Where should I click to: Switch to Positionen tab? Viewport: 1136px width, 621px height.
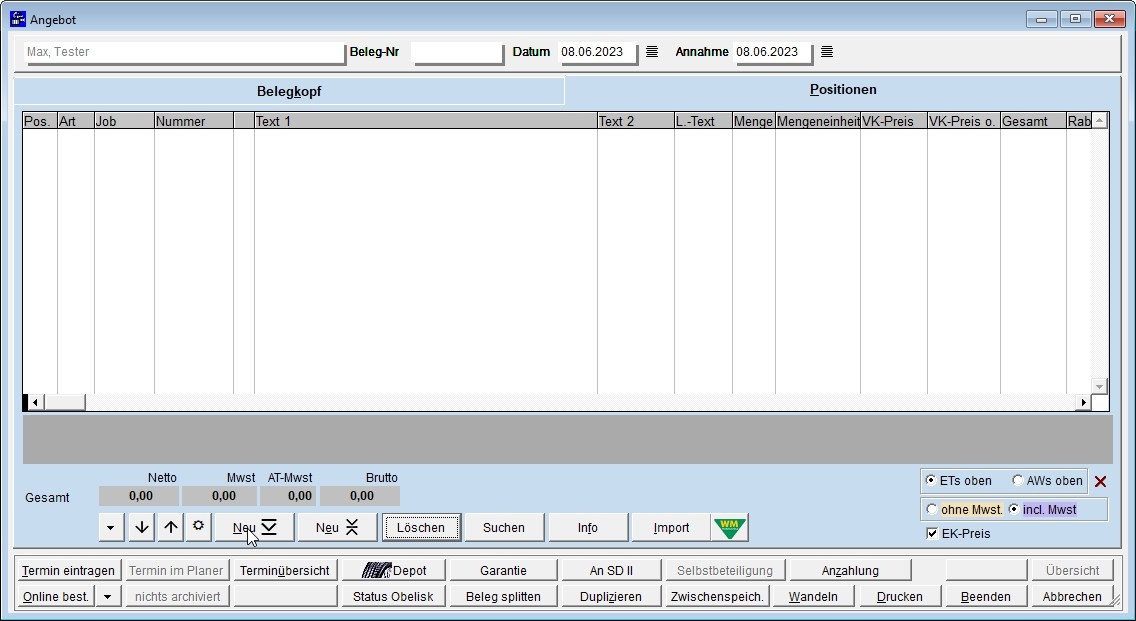coord(843,90)
